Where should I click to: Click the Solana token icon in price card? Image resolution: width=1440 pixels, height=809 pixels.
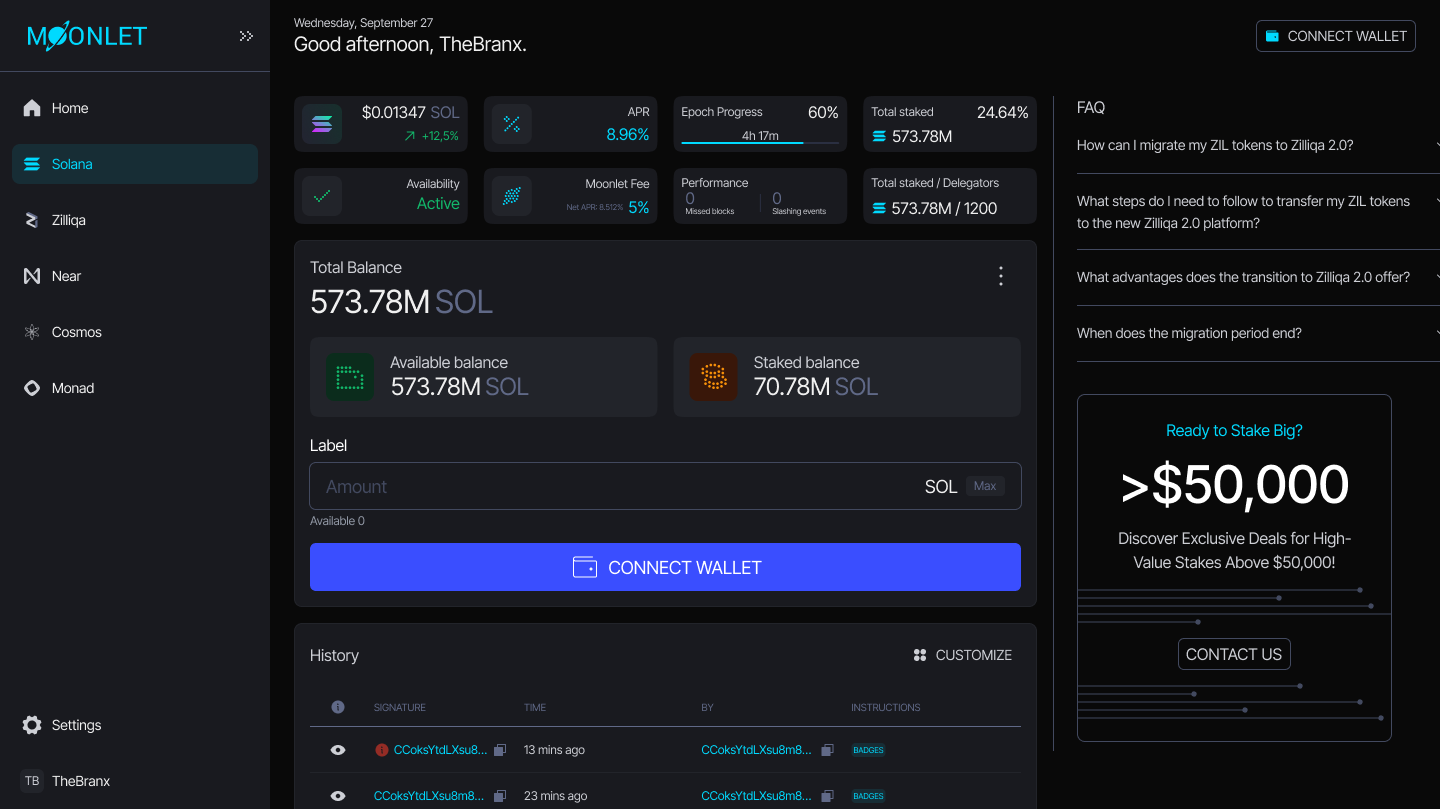point(322,124)
